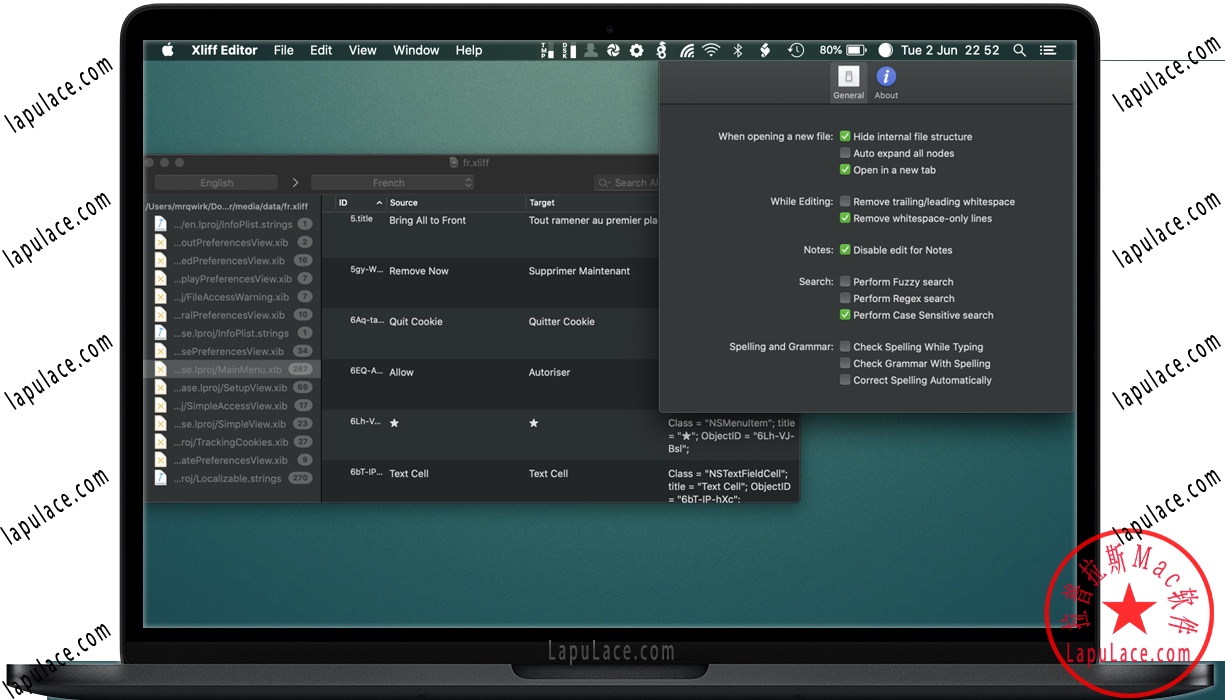Open Spotlight search magnifier
The height and width of the screenshot is (700, 1225).
(x=1019, y=50)
